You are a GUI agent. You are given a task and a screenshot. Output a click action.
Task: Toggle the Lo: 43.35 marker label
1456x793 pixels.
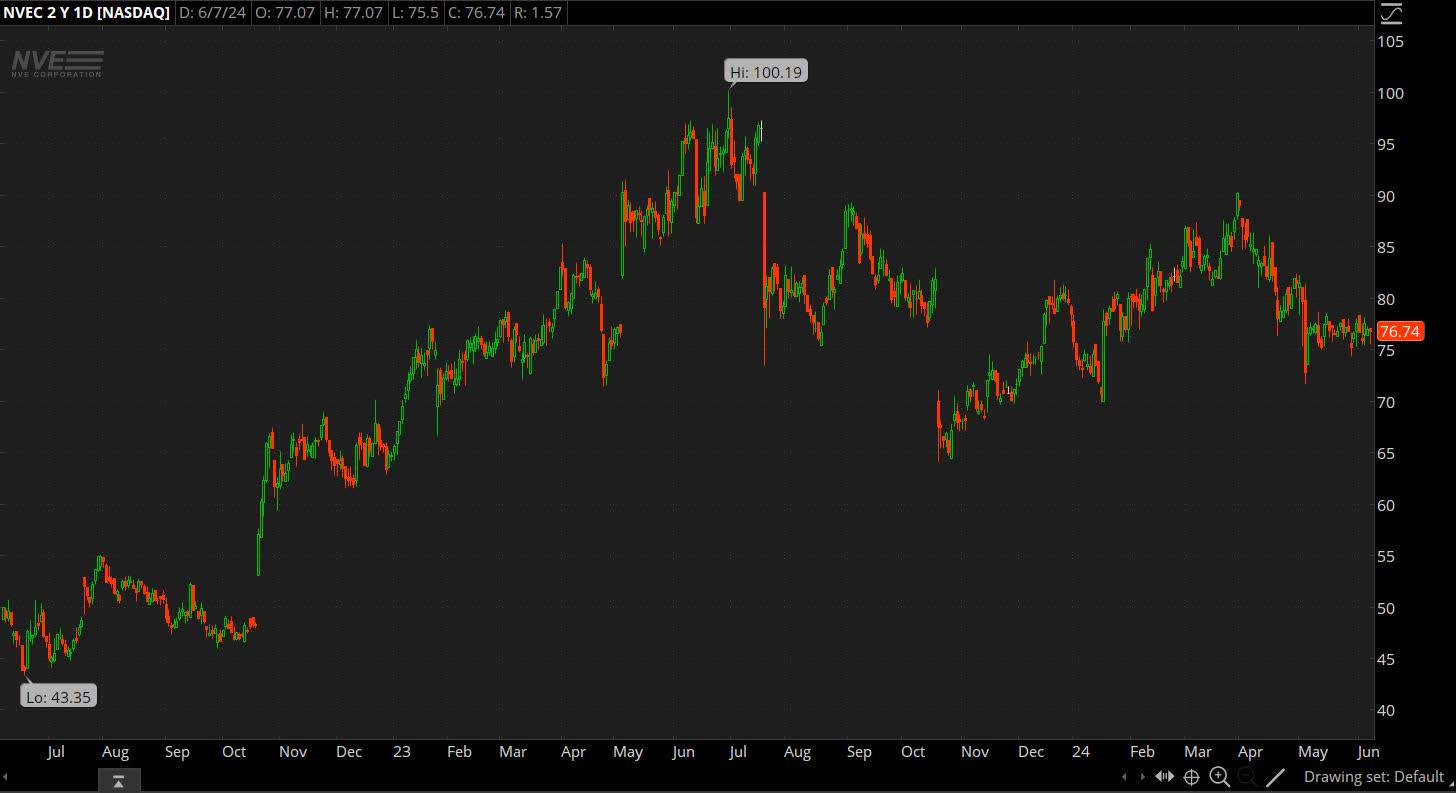click(x=58, y=696)
